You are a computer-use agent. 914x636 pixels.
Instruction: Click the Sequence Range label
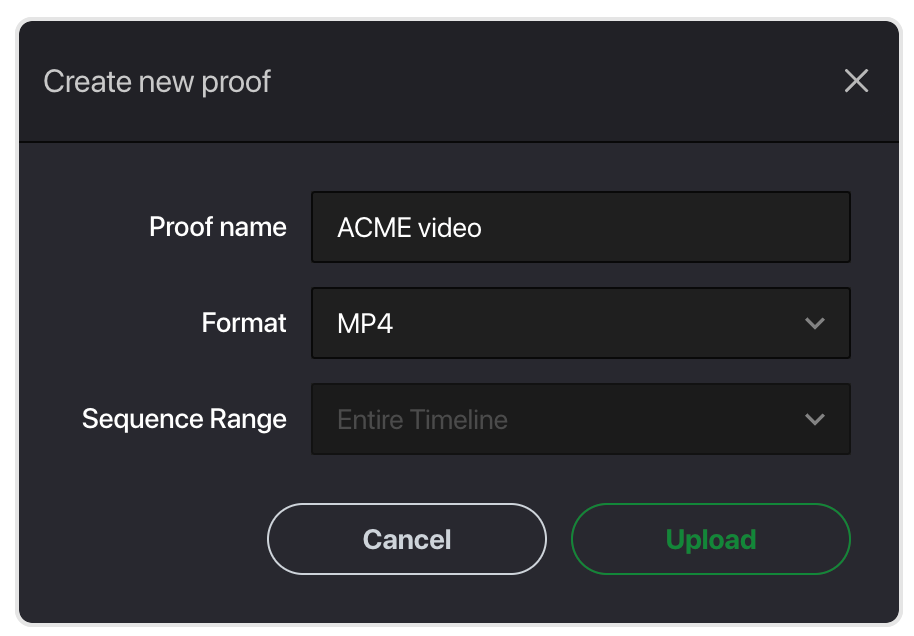coord(184,419)
